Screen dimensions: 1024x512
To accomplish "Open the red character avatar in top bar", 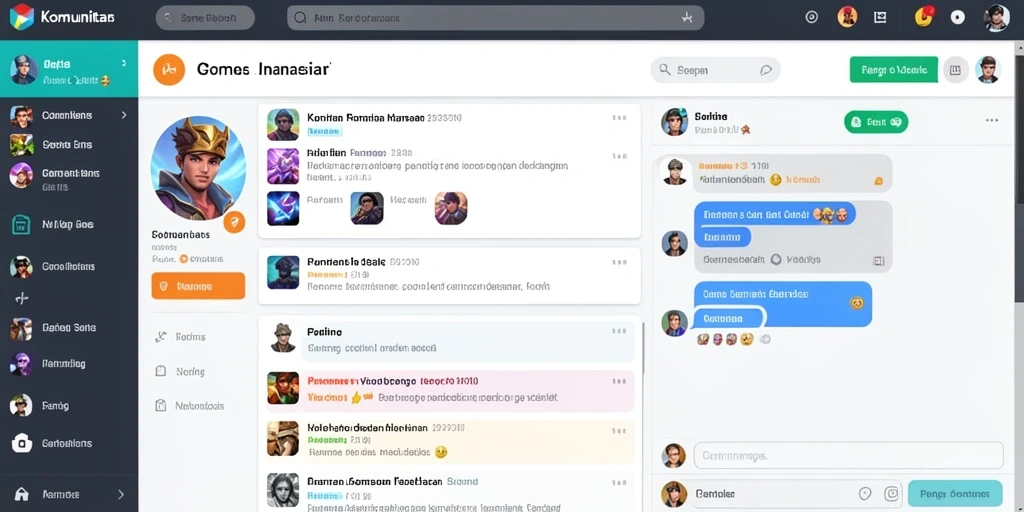I will (x=847, y=17).
